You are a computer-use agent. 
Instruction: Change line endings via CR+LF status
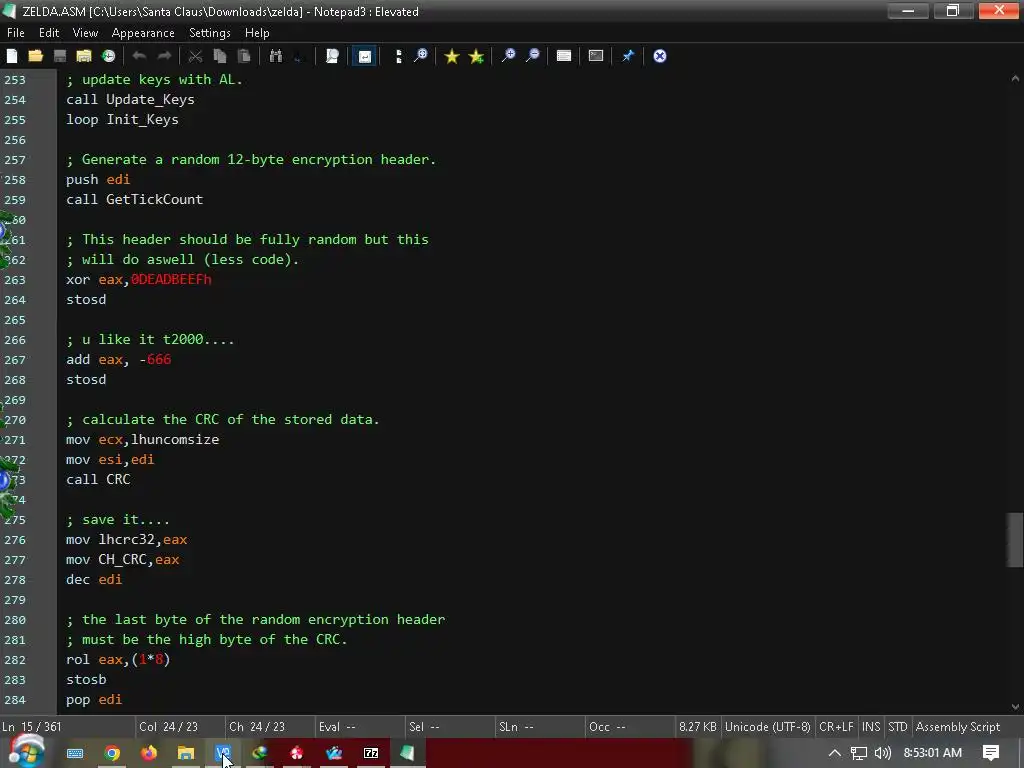pyautogui.click(x=836, y=727)
